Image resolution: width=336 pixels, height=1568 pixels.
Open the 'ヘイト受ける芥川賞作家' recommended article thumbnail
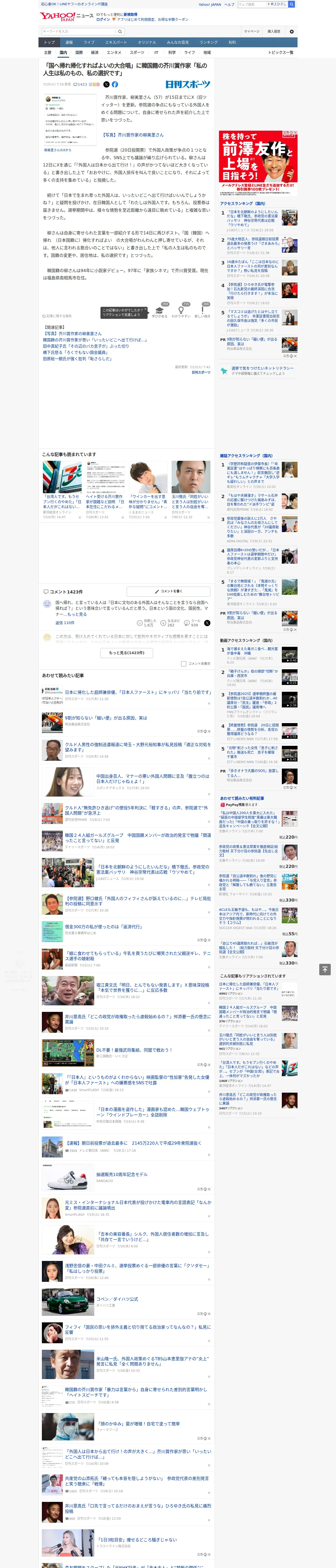point(105,477)
